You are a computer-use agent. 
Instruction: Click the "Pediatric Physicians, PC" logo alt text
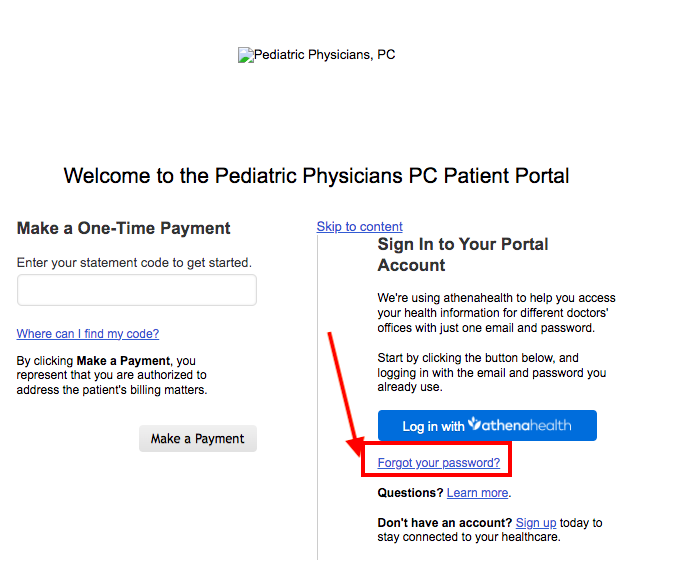click(324, 55)
